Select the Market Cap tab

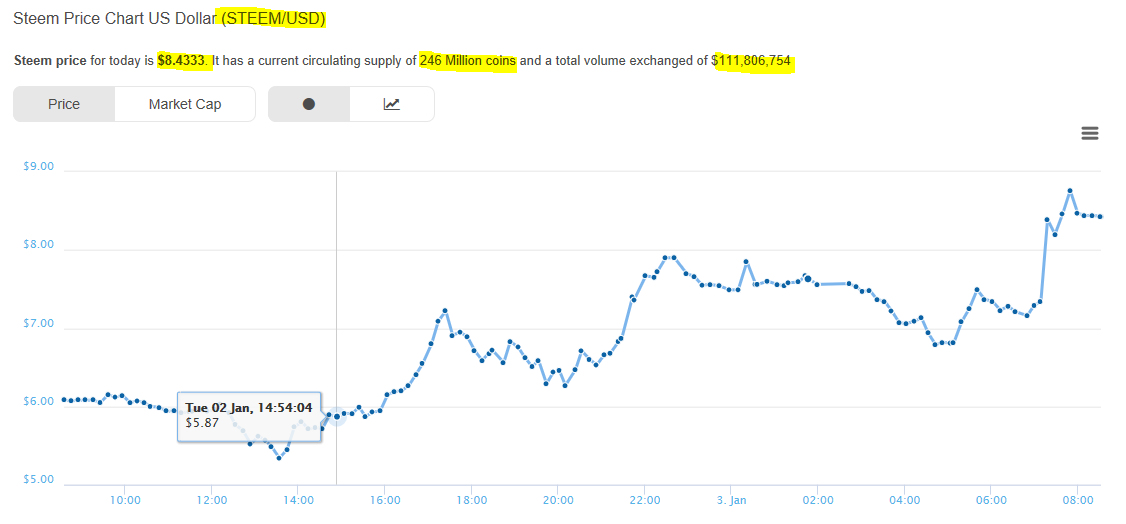pyautogui.click(x=185, y=104)
